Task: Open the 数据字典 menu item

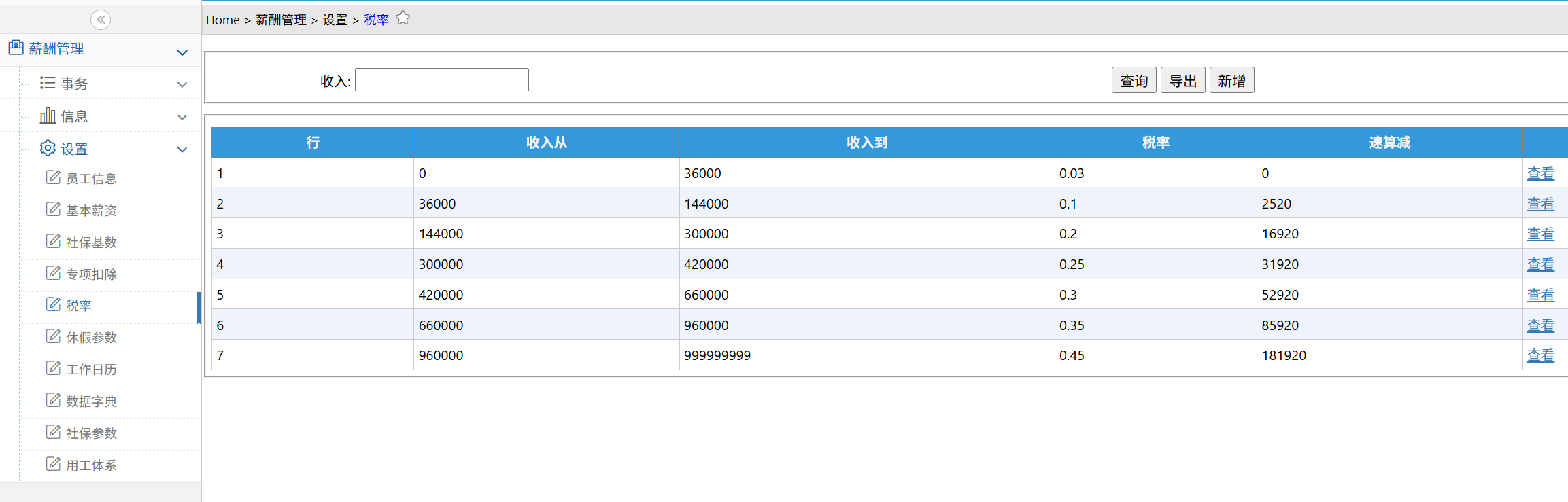Action: (91, 401)
